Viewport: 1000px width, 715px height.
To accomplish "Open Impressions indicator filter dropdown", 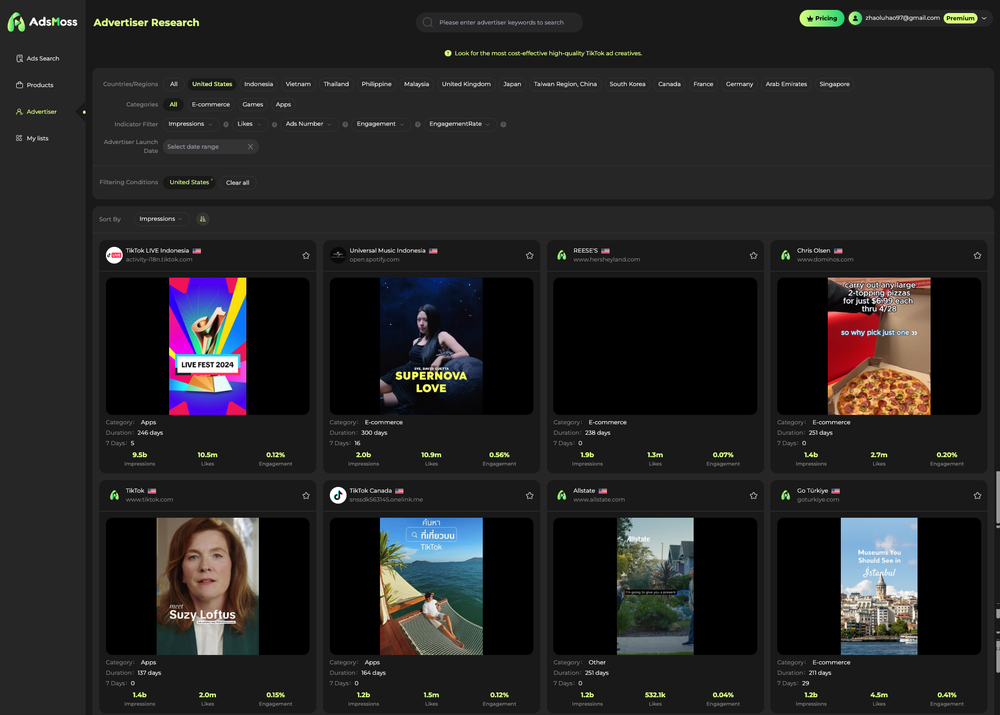I will (190, 124).
